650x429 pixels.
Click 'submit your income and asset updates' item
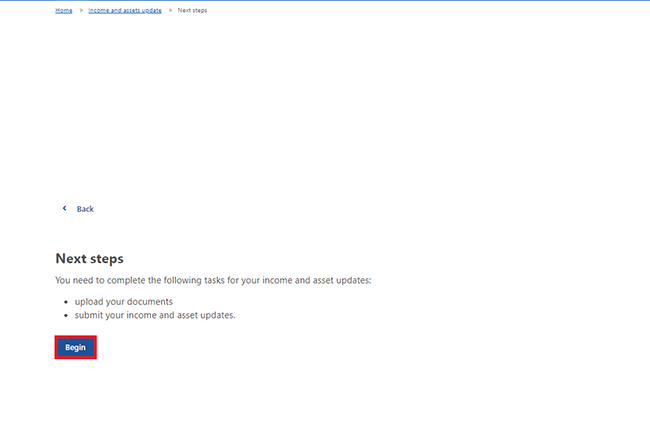click(x=156, y=315)
